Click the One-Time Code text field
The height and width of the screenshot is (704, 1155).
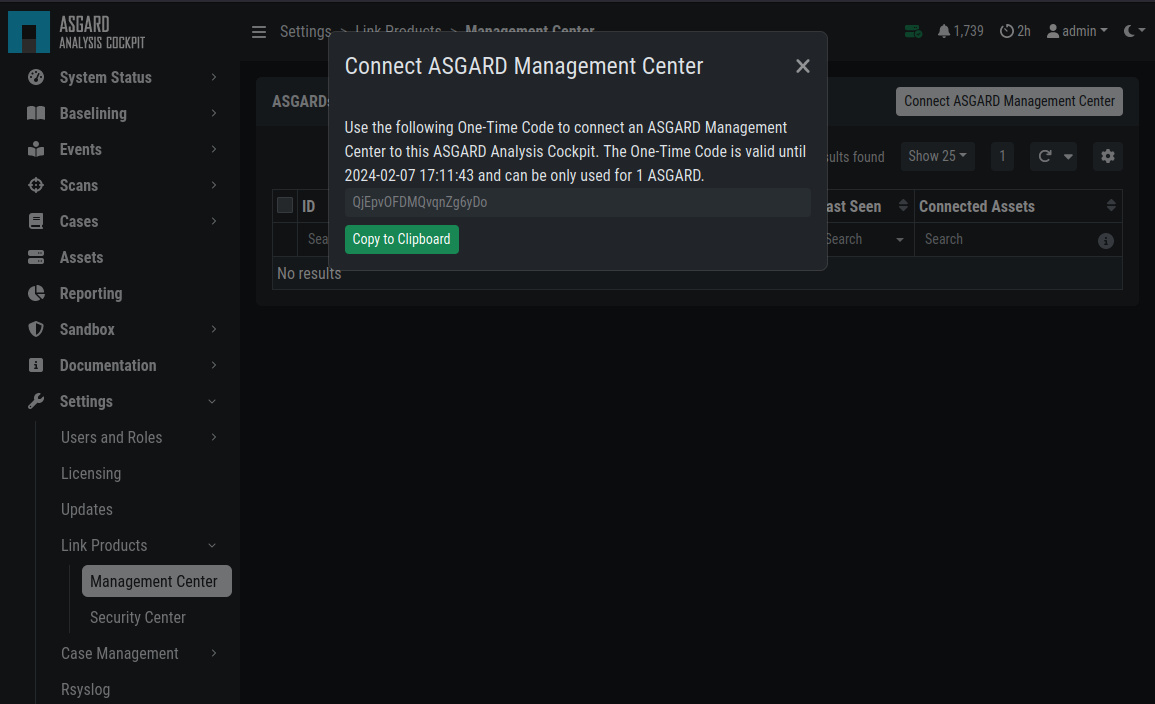[578, 203]
